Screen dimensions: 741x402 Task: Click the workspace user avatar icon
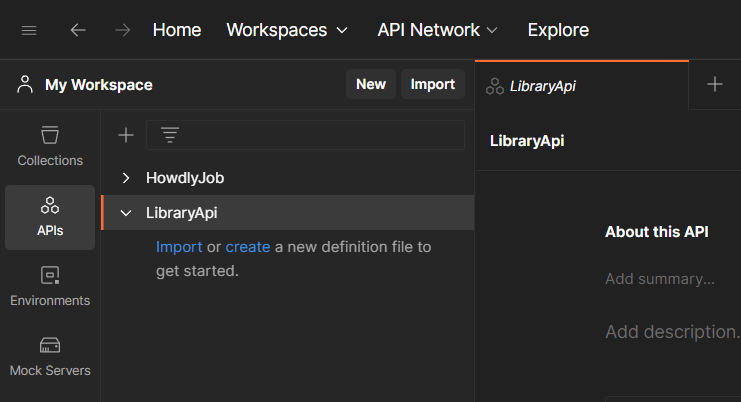coord(25,85)
